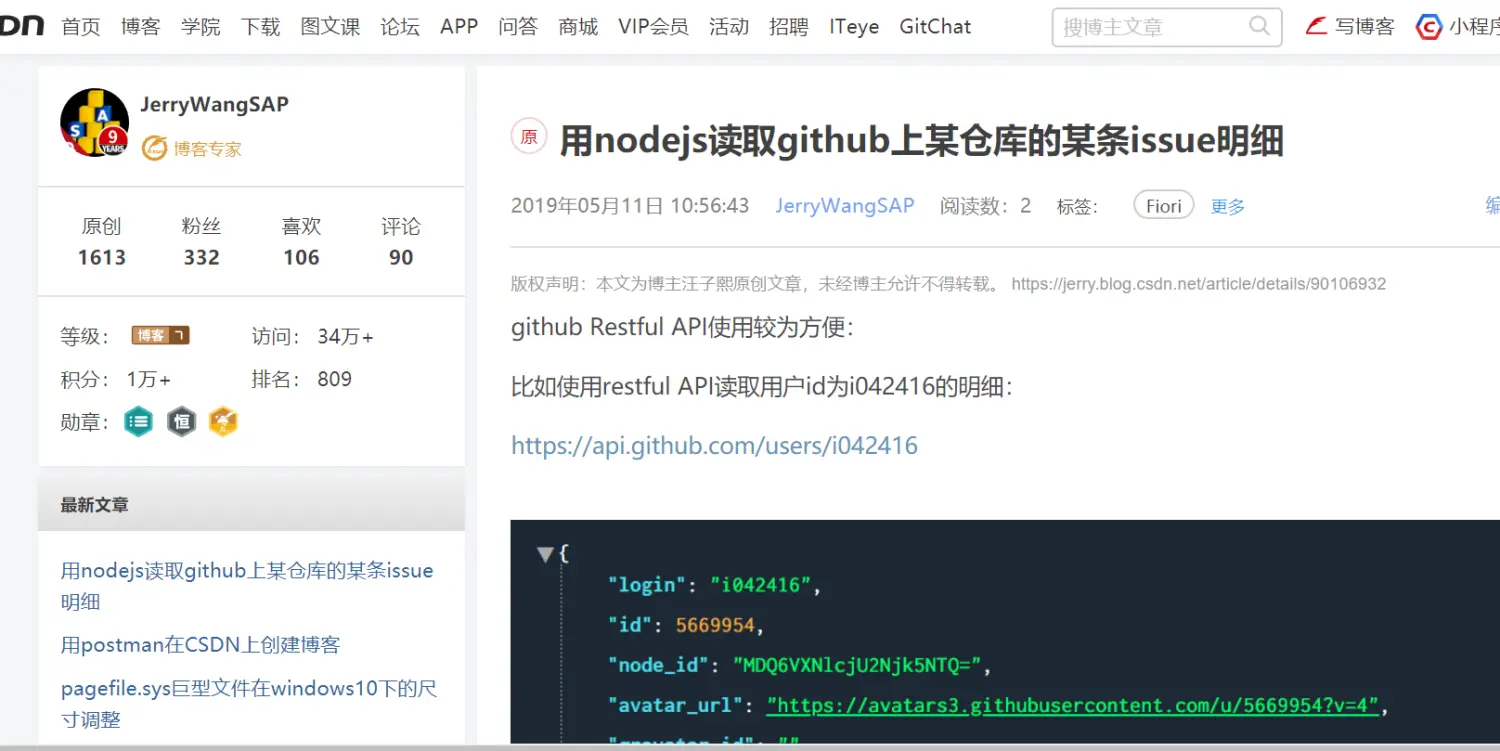
Task: Open 招聘 in top navigation
Action: 789,27
